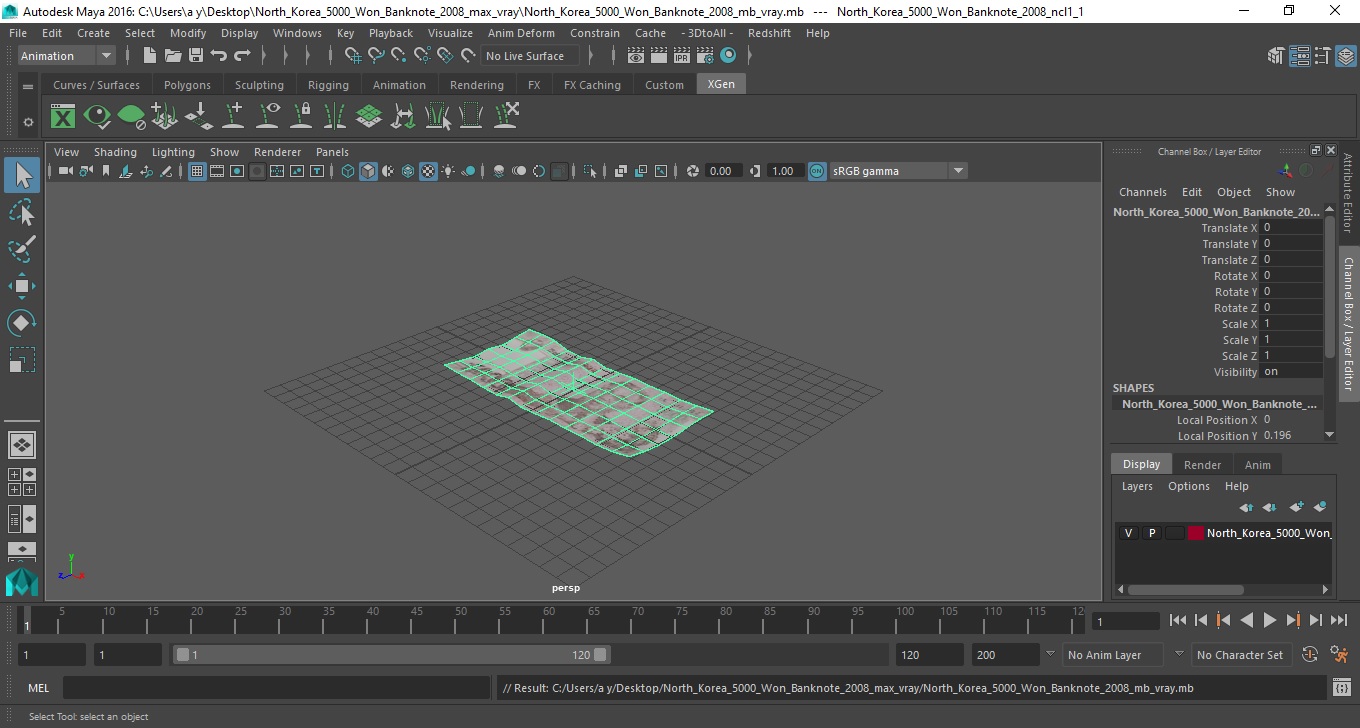
Task: Toggle layer playback P box
Action: (x=1151, y=533)
